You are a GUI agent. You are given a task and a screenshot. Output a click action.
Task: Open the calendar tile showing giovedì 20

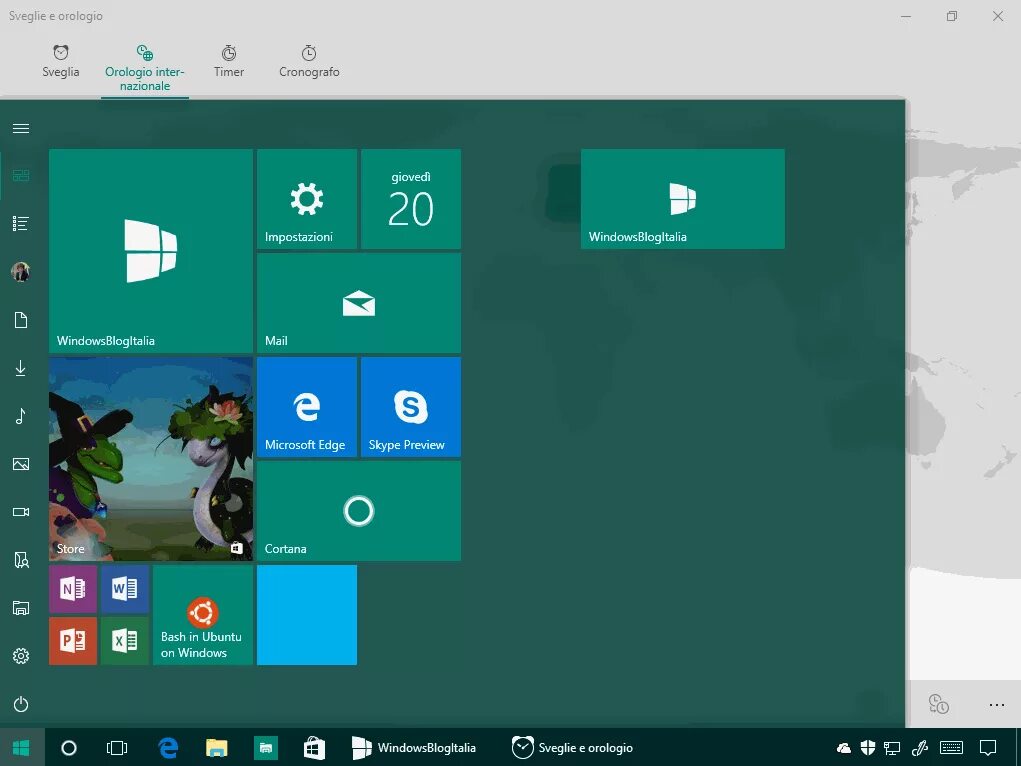pyautogui.click(x=411, y=199)
